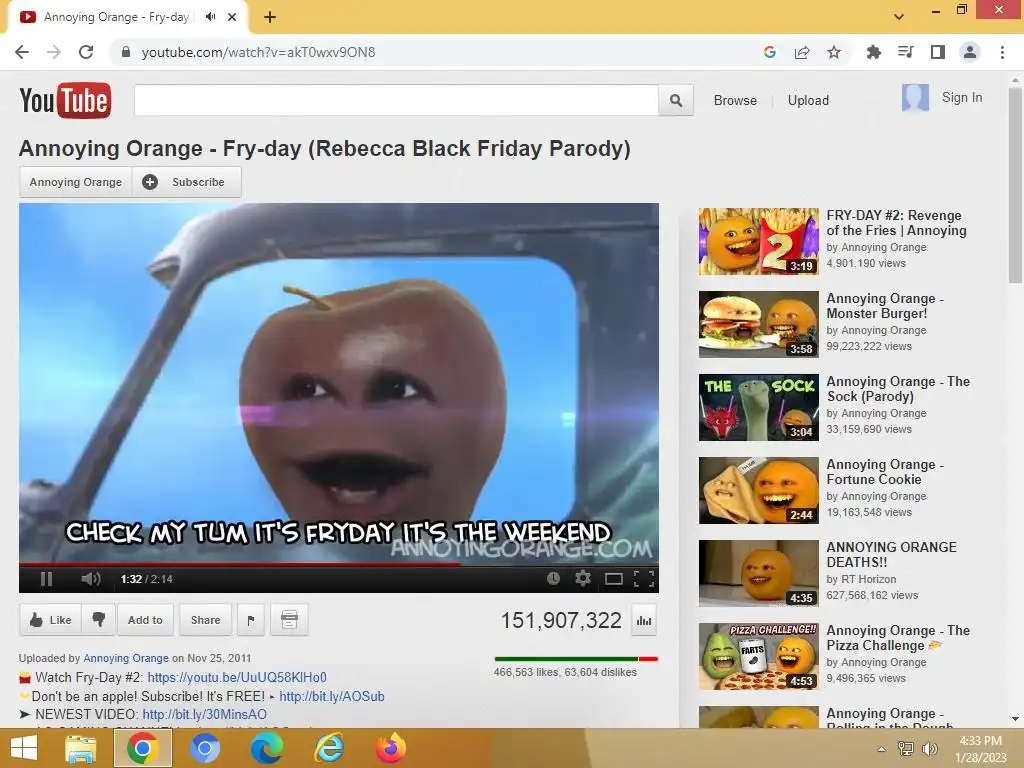Go to Browse
Screen dimensions: 1024x768
coord(735,101)
